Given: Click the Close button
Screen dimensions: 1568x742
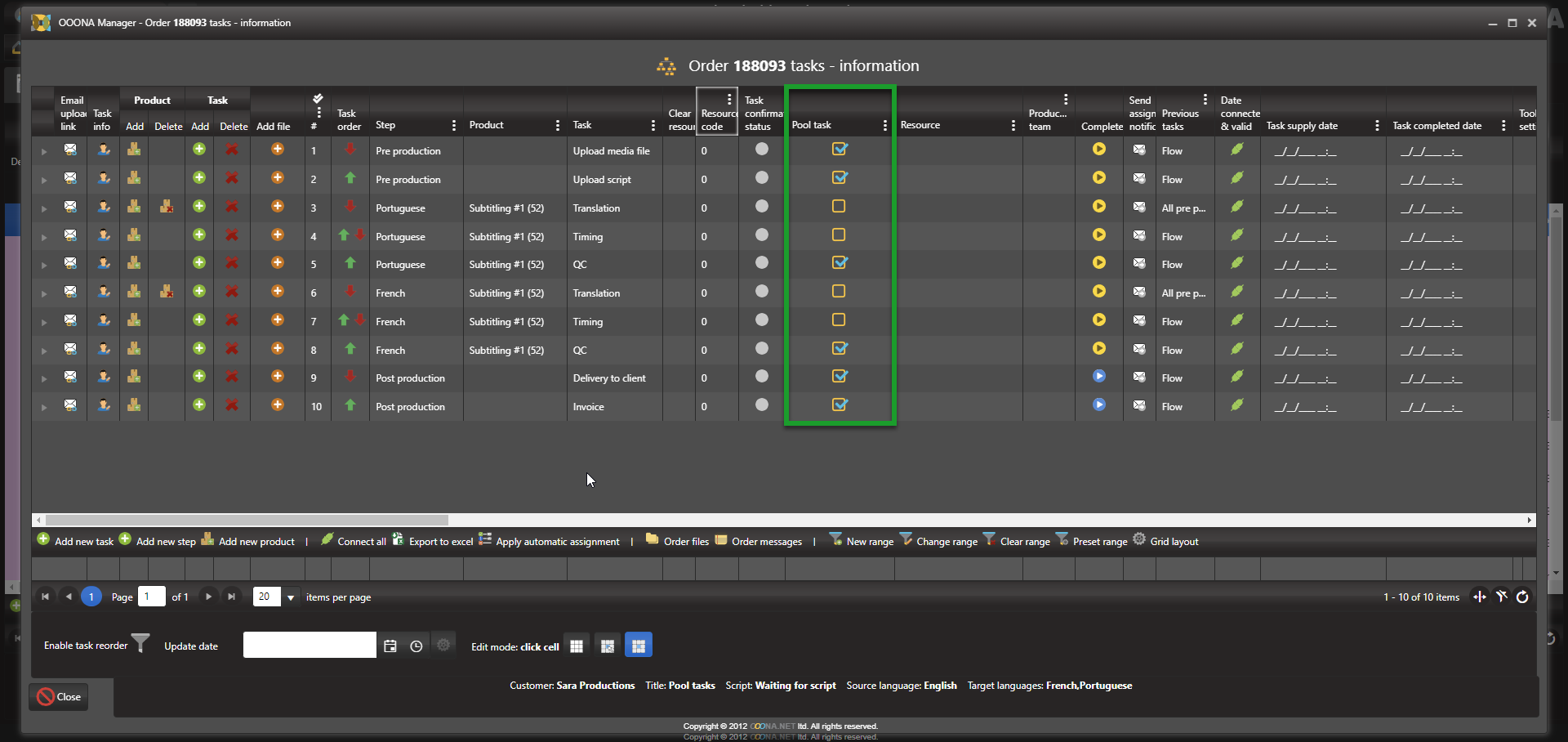Looking at the screenshot, I should click(59, 697).
